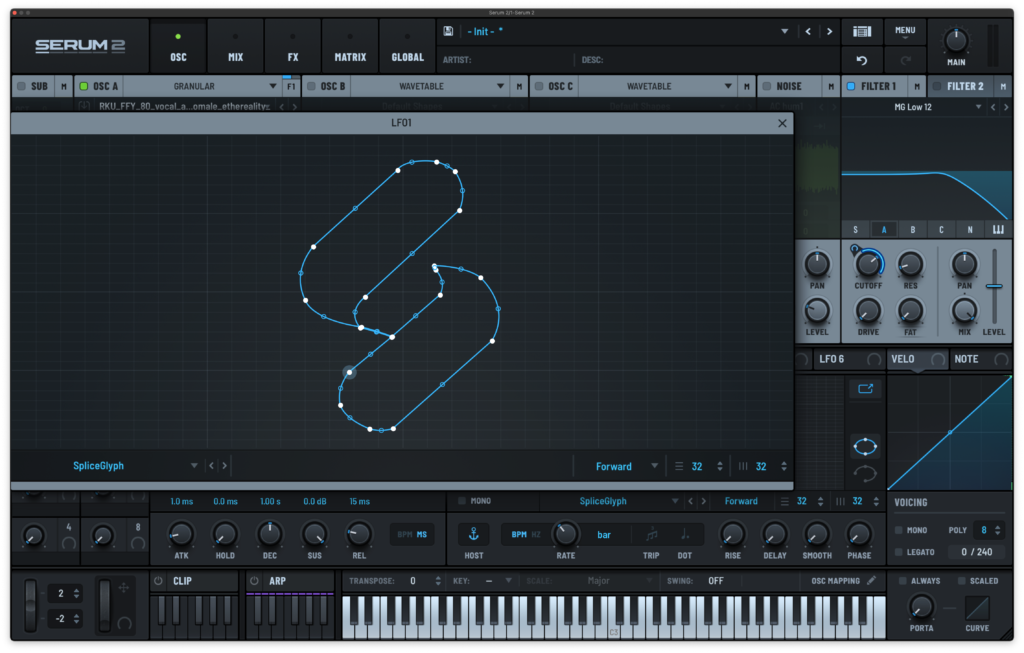This screenshot has width=1024, height=653.
Task: Open the preset browser list icon
Action: point(862,31)
